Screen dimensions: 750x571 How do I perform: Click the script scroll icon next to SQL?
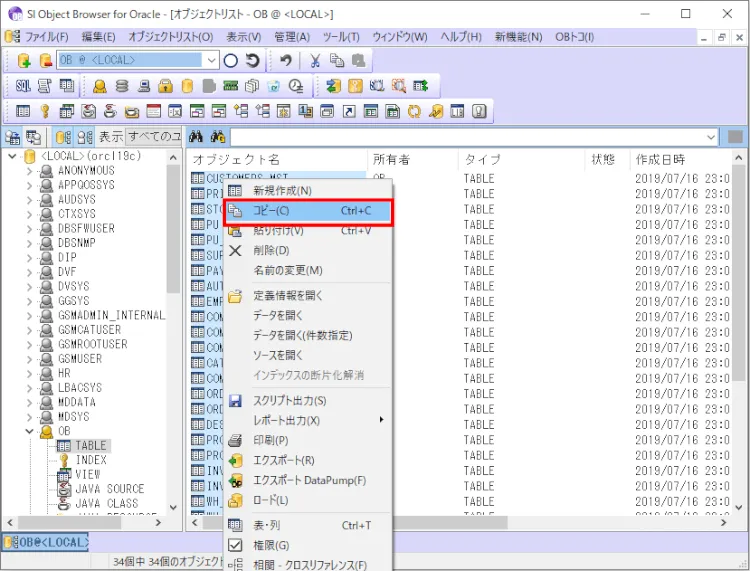(x=44, y=86)
